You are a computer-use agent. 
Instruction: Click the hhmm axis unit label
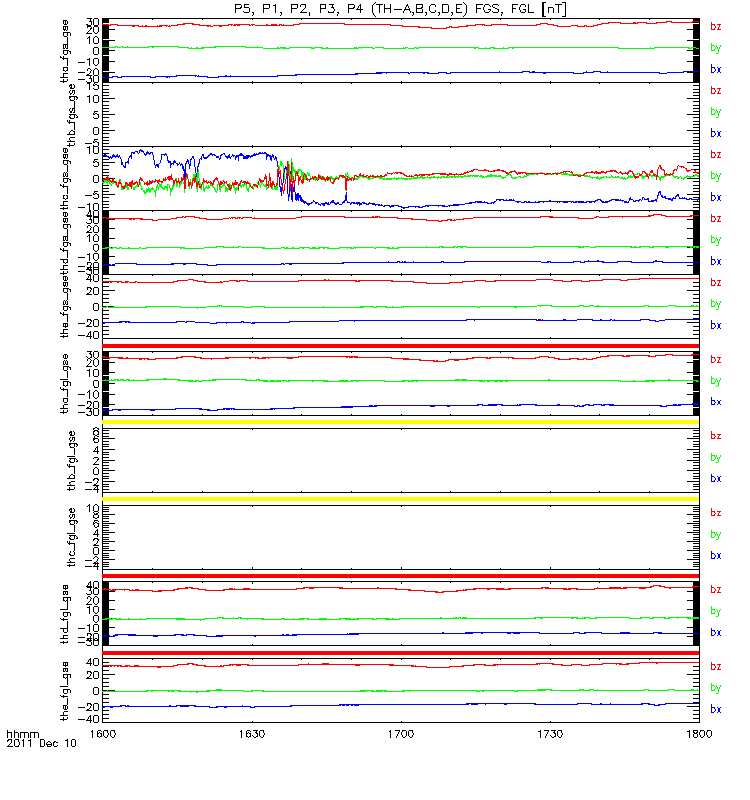22,734
